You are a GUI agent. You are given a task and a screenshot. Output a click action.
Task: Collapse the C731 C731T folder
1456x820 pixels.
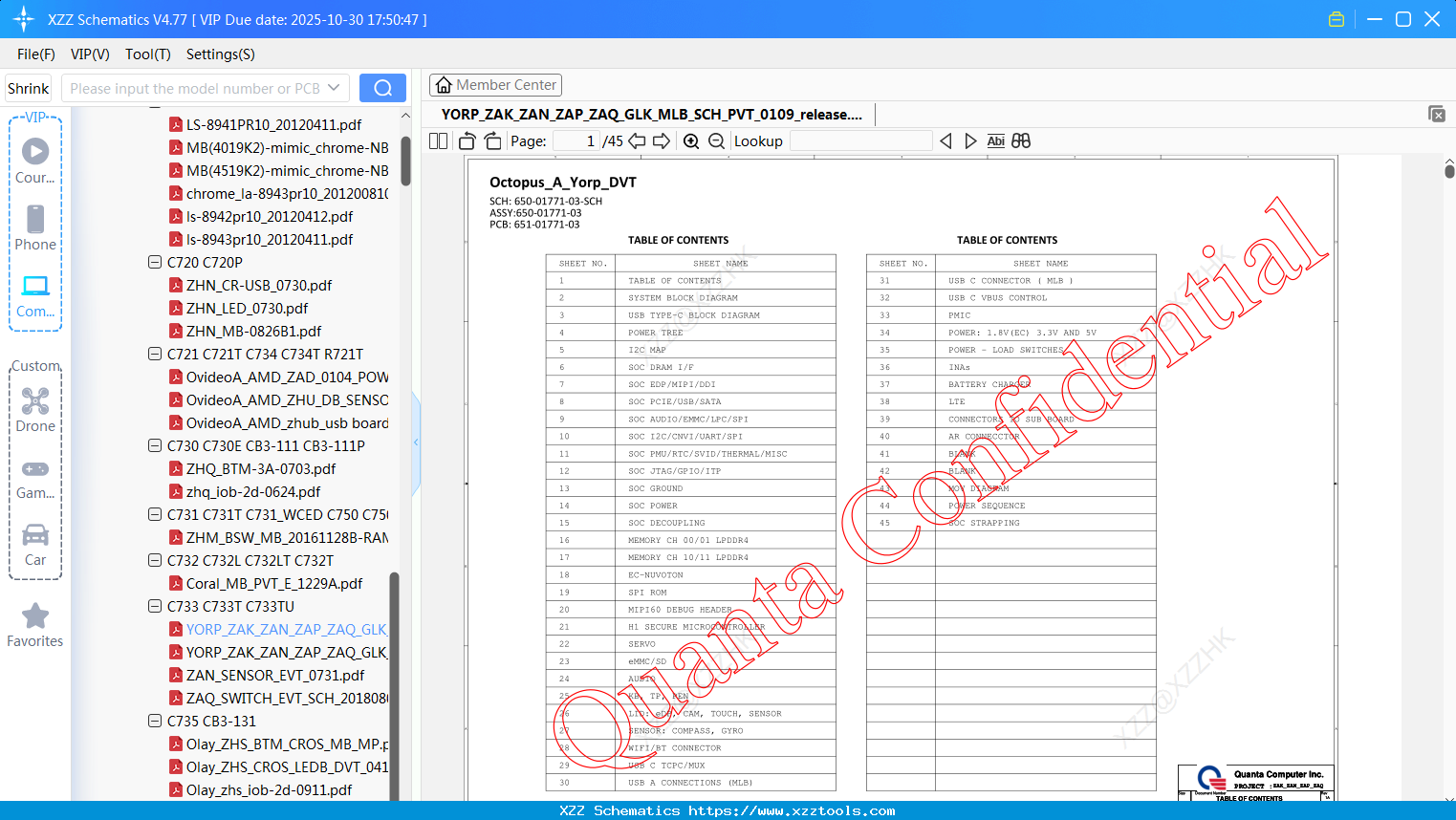pyautogui.click(x=155, y=514)
